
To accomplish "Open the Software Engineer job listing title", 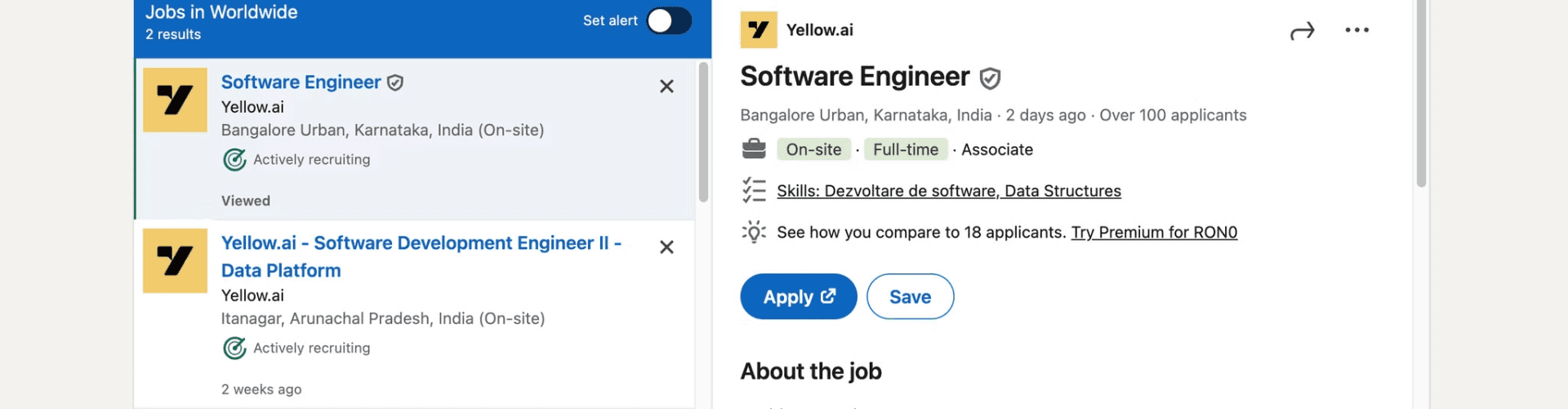I will coord(301,82).
